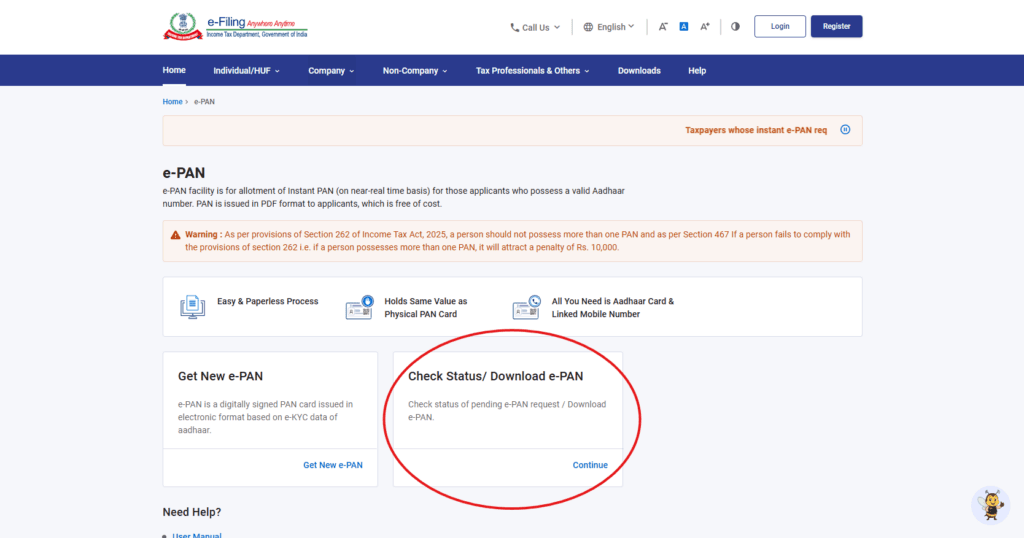Increase font size with A+ icon
The height and width of the screenshot is (538, 1024).
(x=705, y=27)
